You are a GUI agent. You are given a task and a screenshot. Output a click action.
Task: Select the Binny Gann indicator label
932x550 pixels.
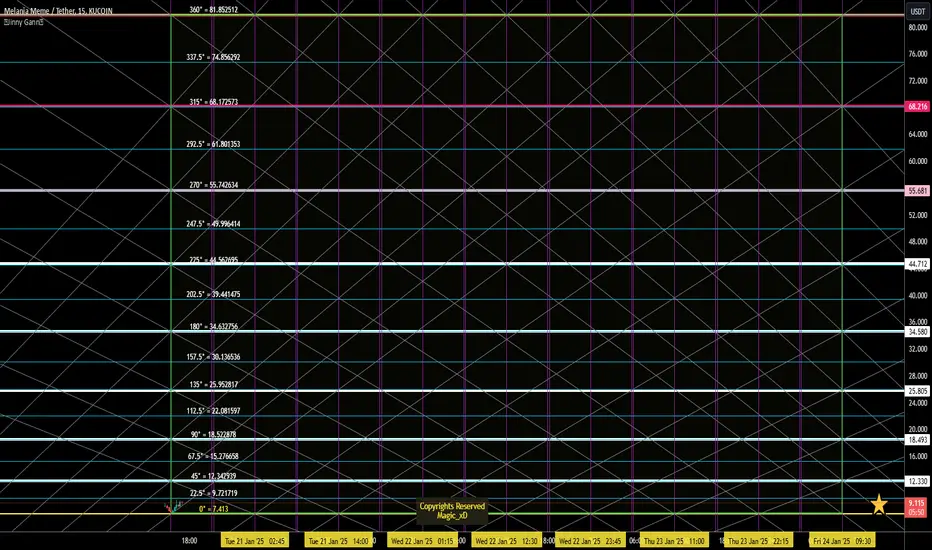(x=24, y=22)
